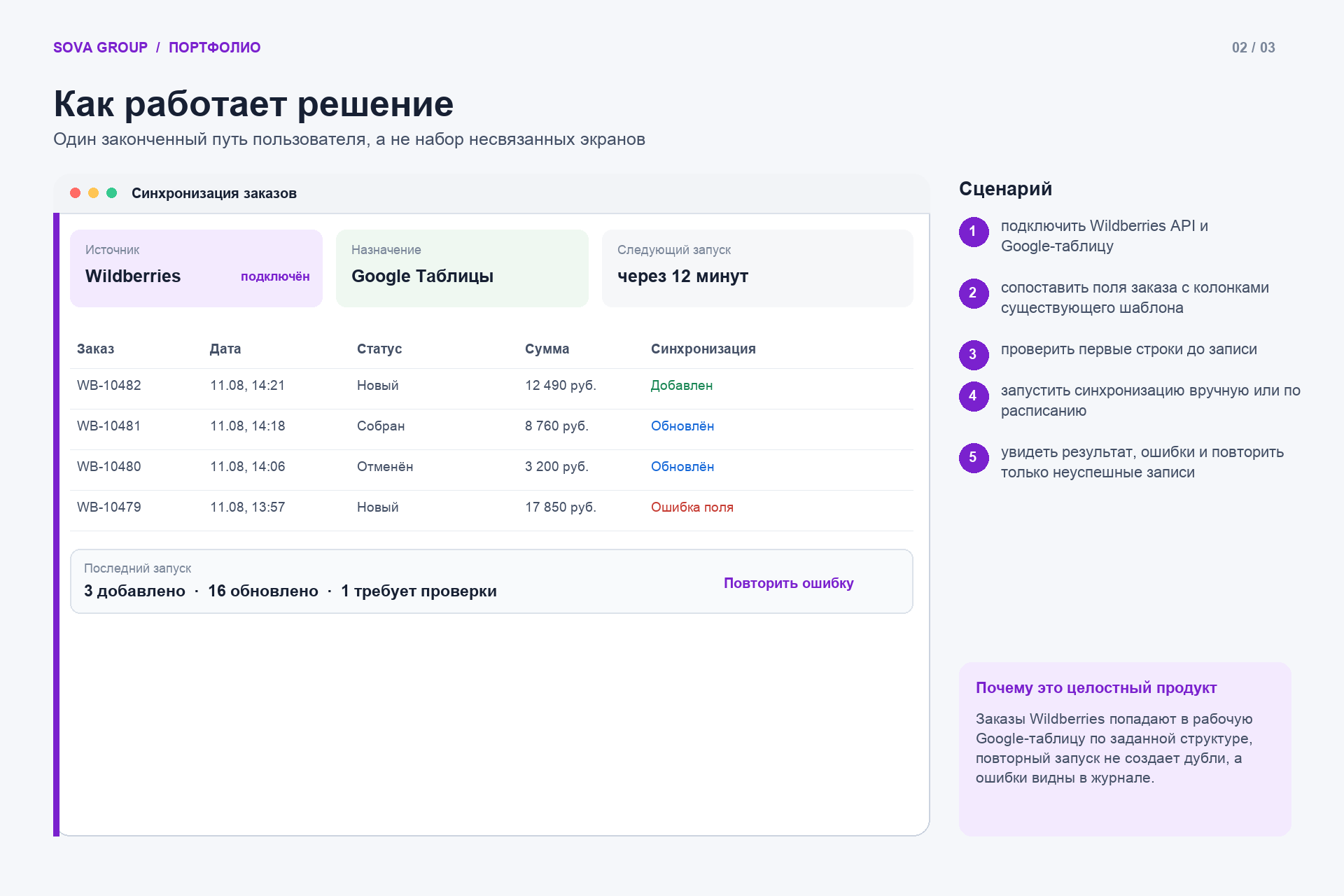This screenshot has height=896, width=1344.
Task: Click the yellow minimize dot of the window
Action: (93, 193)
